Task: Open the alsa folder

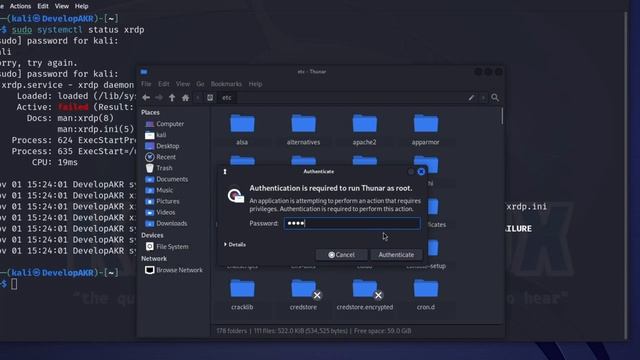Action: coord(242,130)
